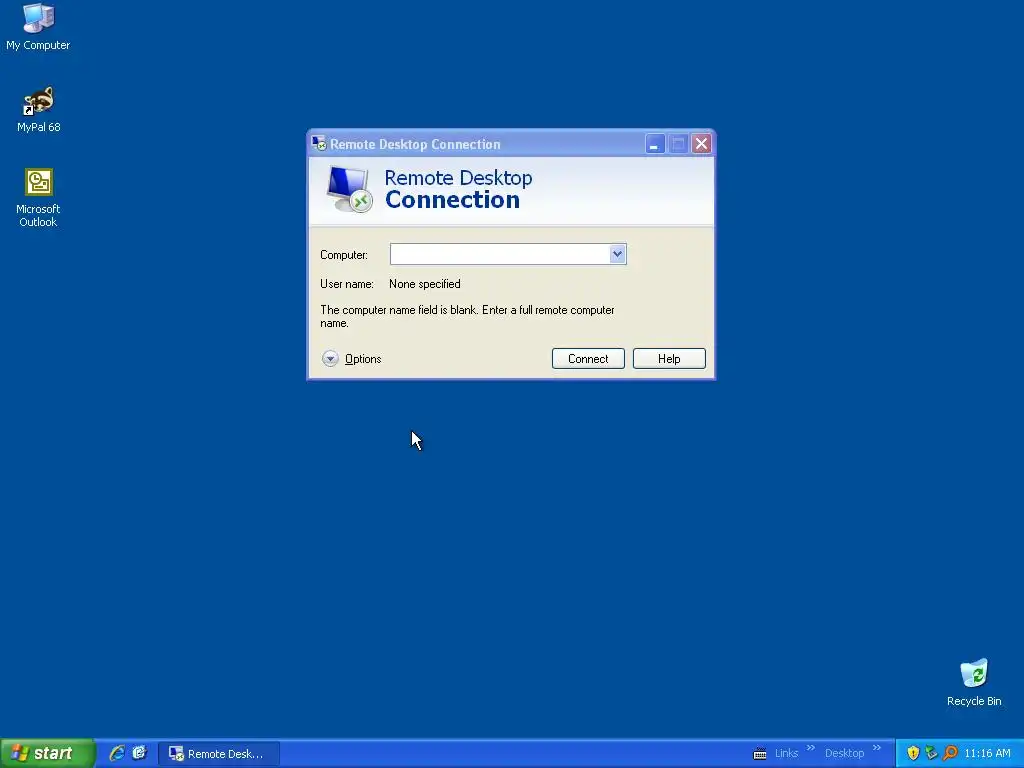This screenshot has height=768, width=1024.
Task: Click the Remote Desk... taskbar button
Action: 219,754
